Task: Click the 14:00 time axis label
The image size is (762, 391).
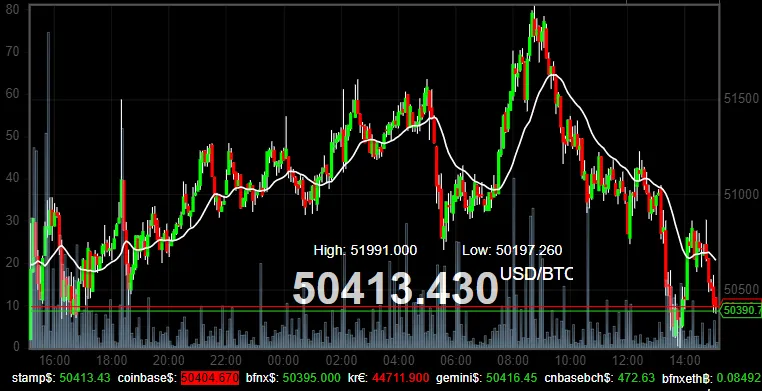Action: [x=685, y=360]
